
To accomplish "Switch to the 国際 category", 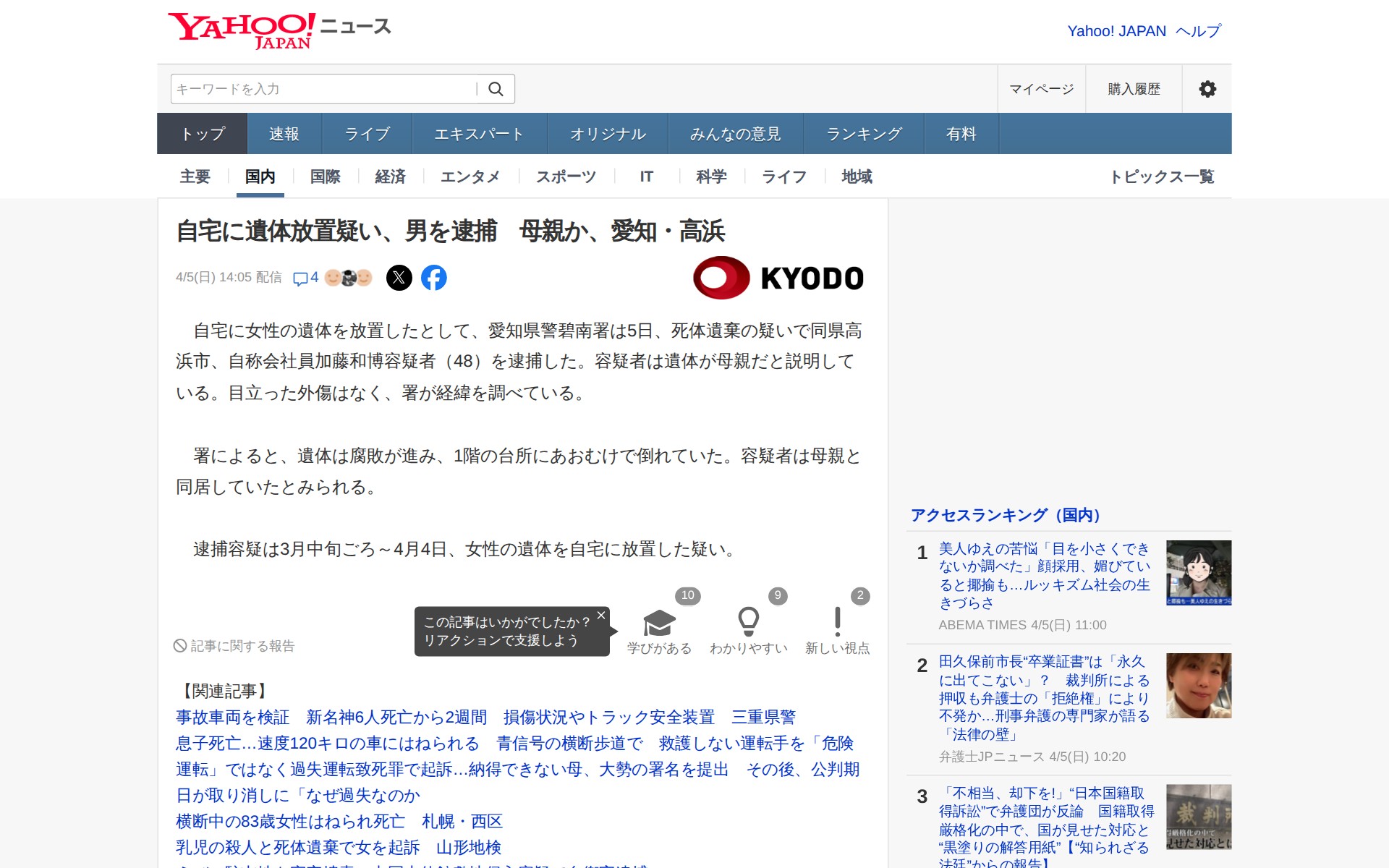I will pyautogui.click(x=324, y=176).
